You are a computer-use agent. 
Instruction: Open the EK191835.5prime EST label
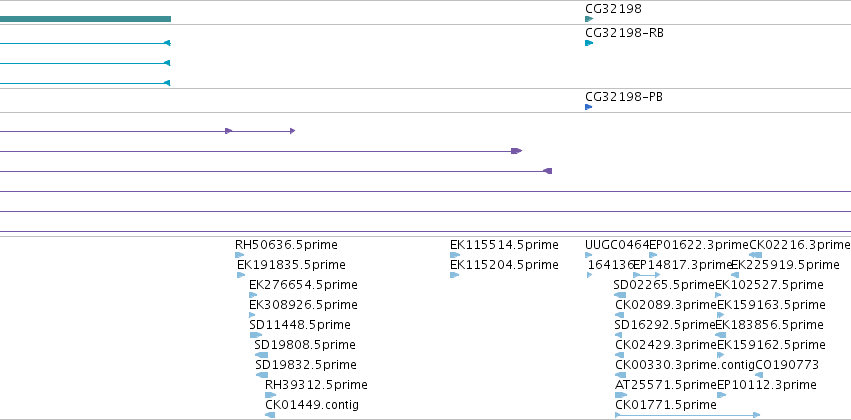(x=291, y=265)
